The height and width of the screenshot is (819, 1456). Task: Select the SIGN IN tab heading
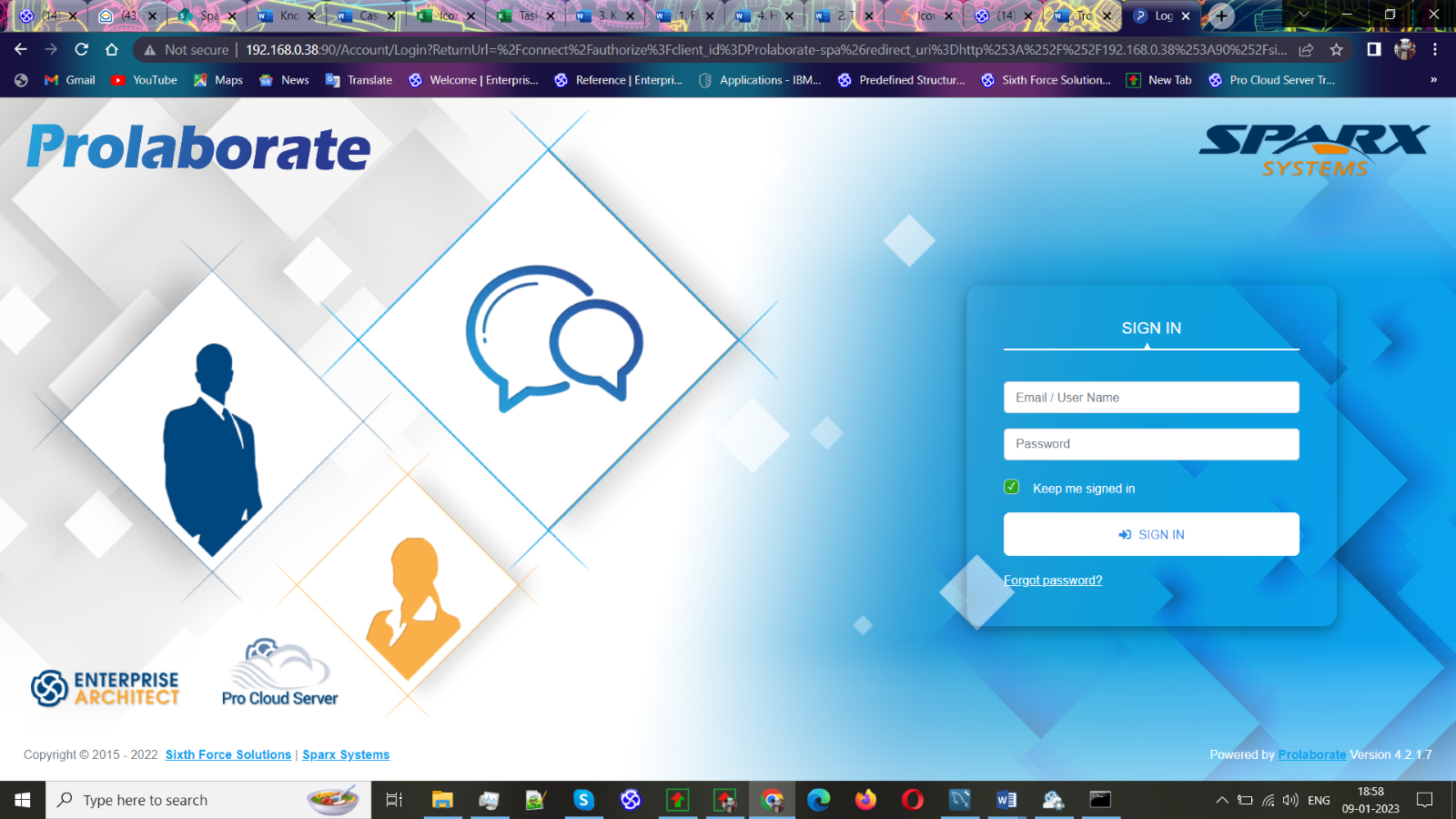click(x=1151, y=329)
